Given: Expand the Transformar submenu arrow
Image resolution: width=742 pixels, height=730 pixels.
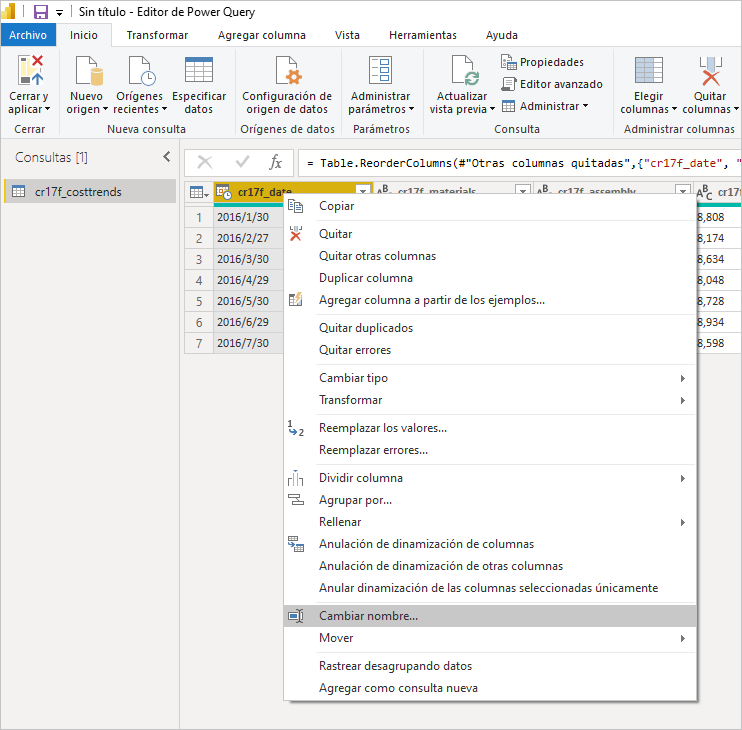Looking at the screenshot, I should 682,400.
